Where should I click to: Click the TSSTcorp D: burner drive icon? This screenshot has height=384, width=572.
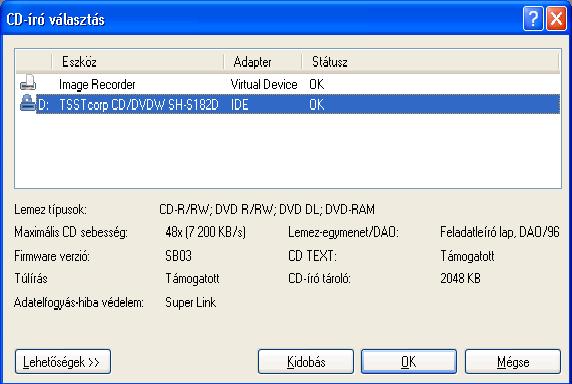point(28,103)
